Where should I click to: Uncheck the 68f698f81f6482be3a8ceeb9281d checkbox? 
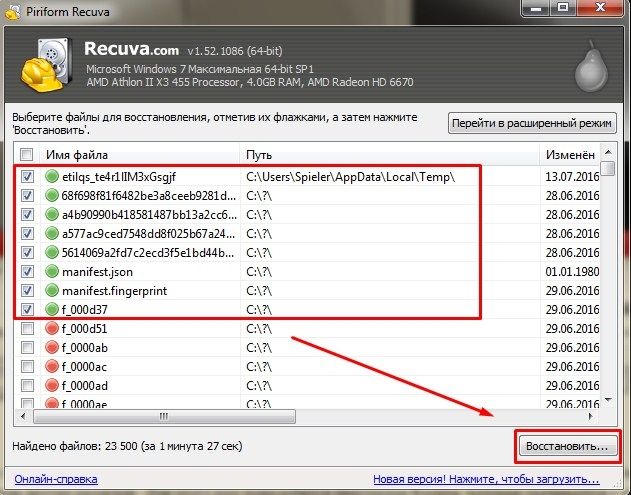tap(27, 196)
